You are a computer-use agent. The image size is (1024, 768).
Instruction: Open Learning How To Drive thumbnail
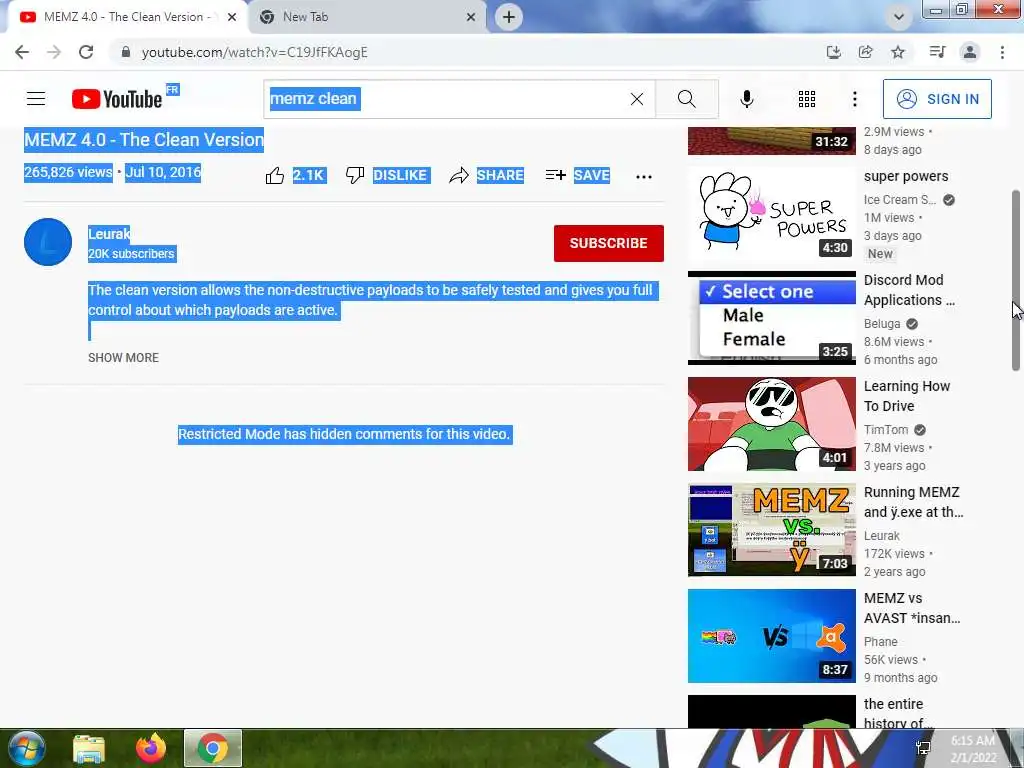771,424
